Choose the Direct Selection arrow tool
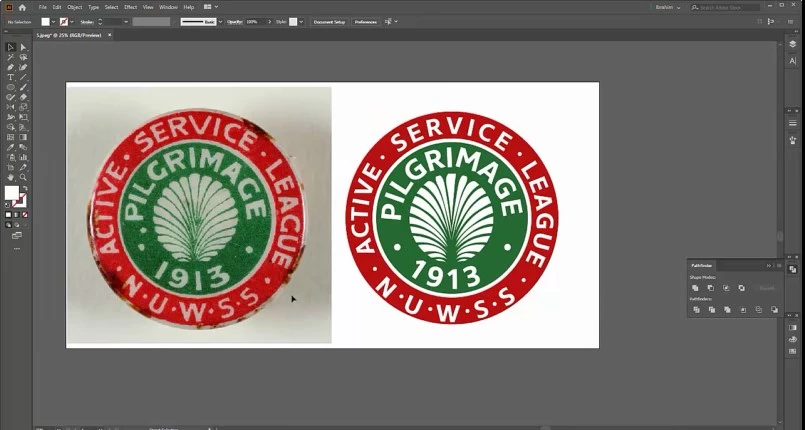Screen dimensions: 805x430 23,47
